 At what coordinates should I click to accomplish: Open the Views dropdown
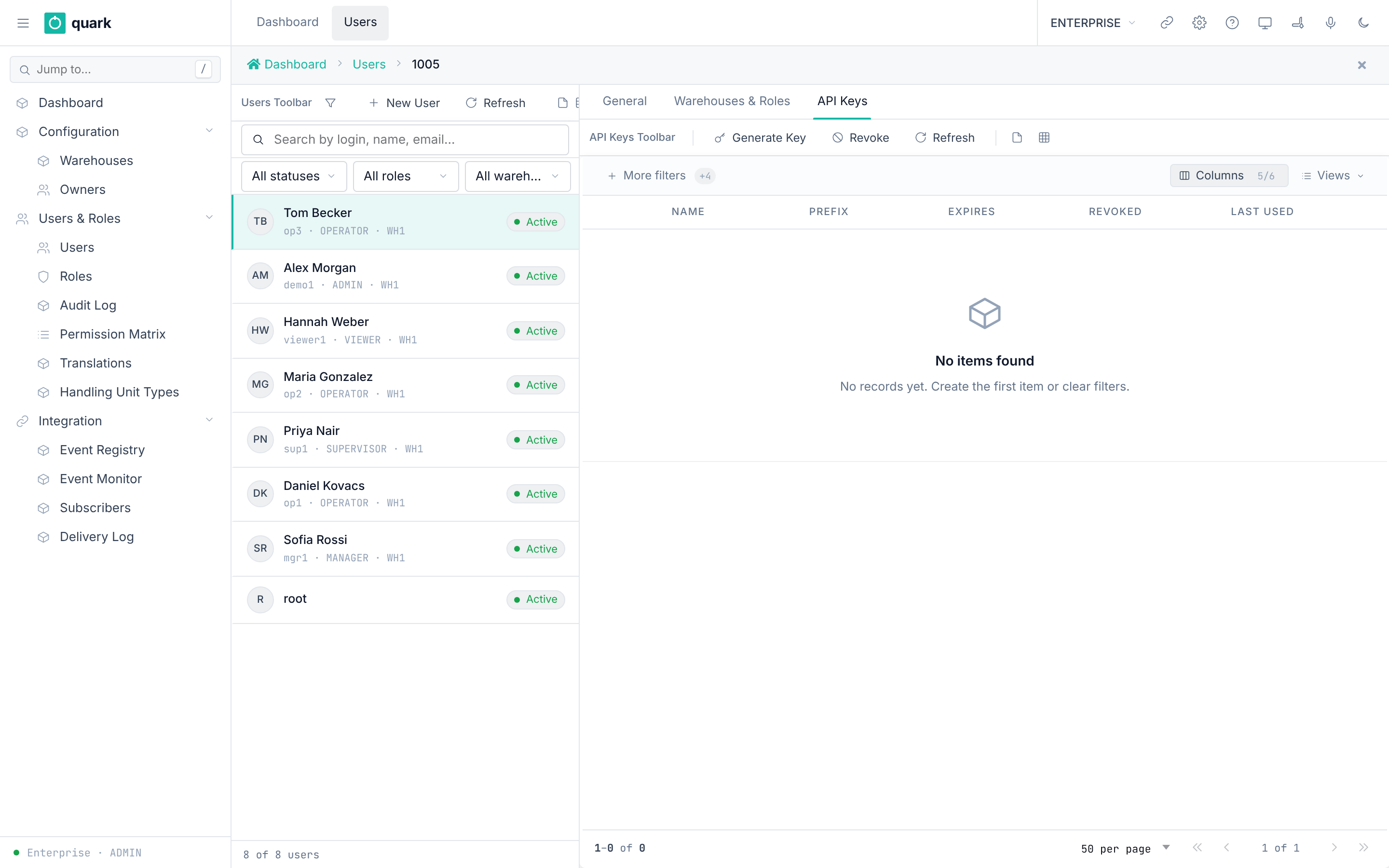click(1334, 176)
